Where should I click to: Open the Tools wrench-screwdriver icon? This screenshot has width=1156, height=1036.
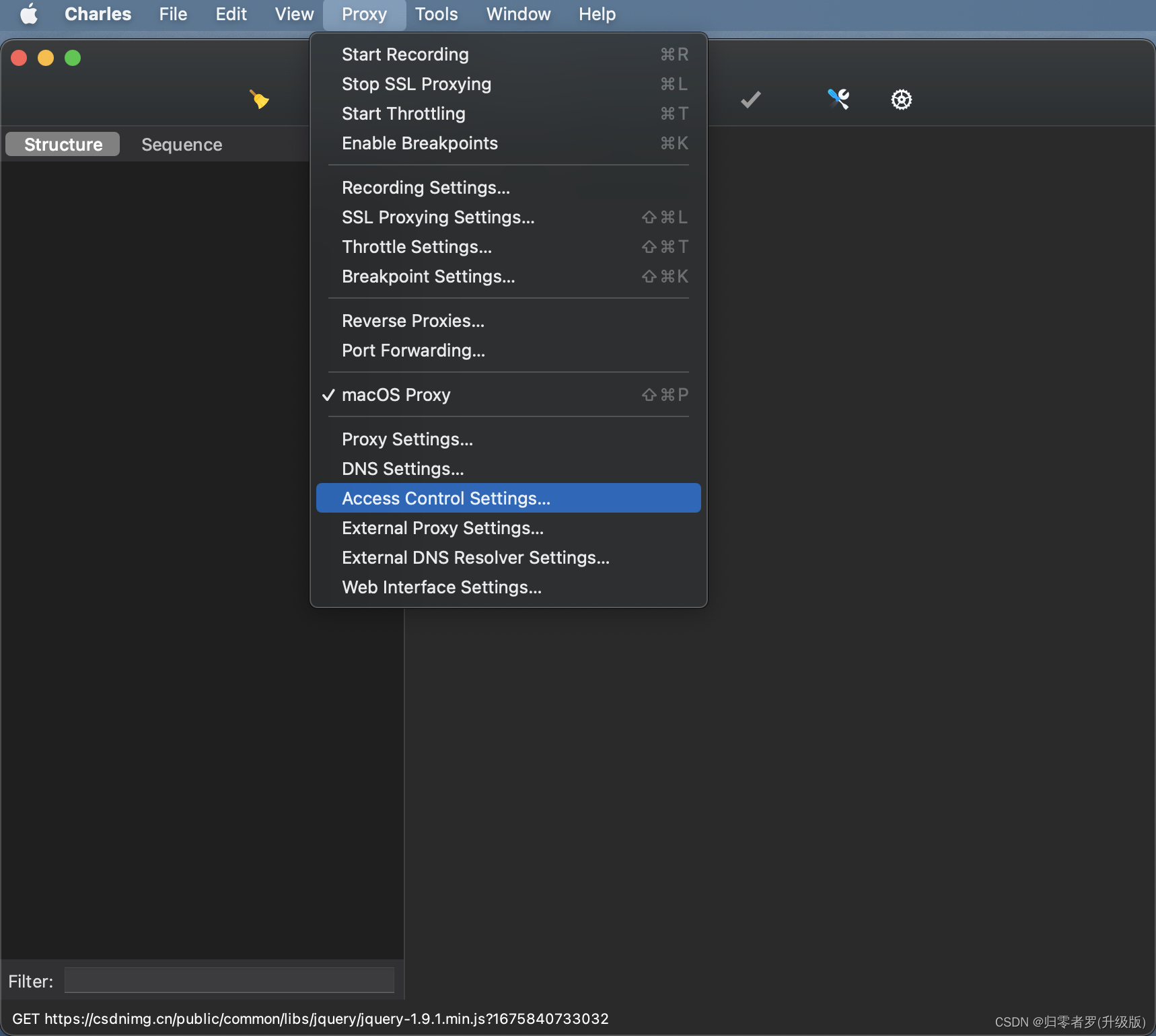coord(838,100)
